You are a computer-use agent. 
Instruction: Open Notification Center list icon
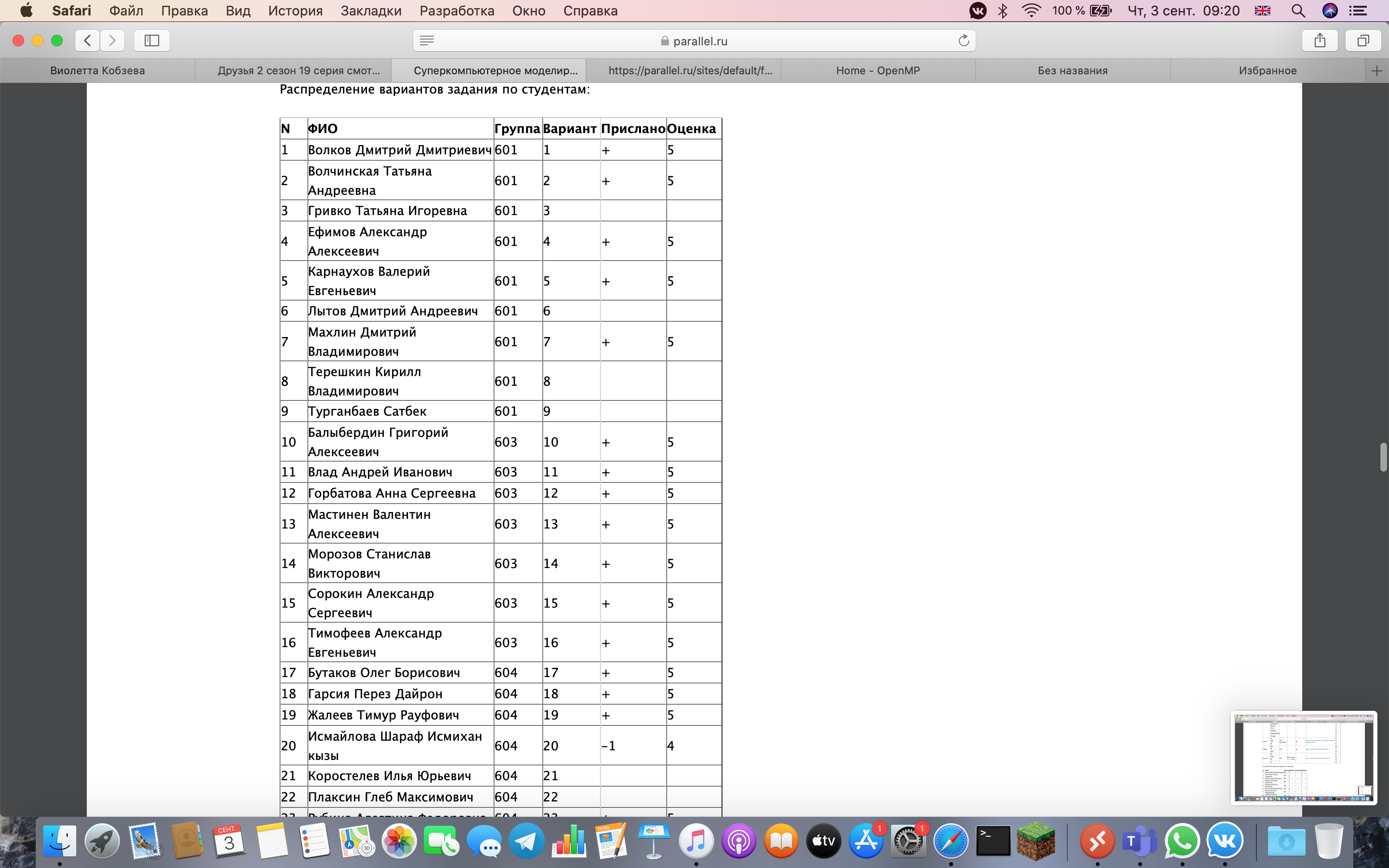tap(1358, 10)
